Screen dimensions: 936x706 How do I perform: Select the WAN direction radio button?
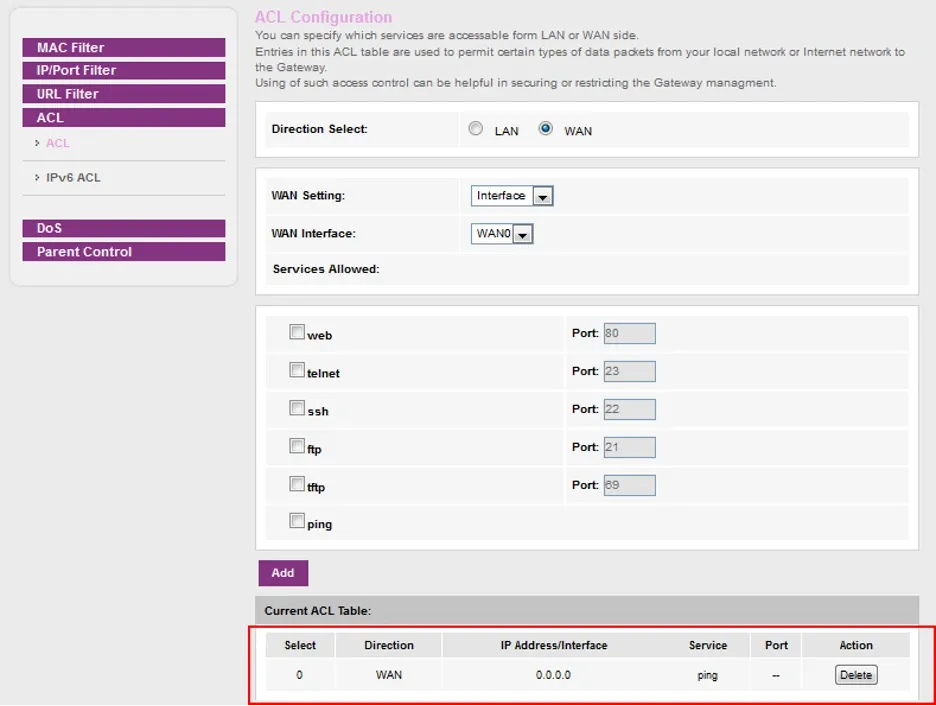pyautogui.click(x=546, y=129)
